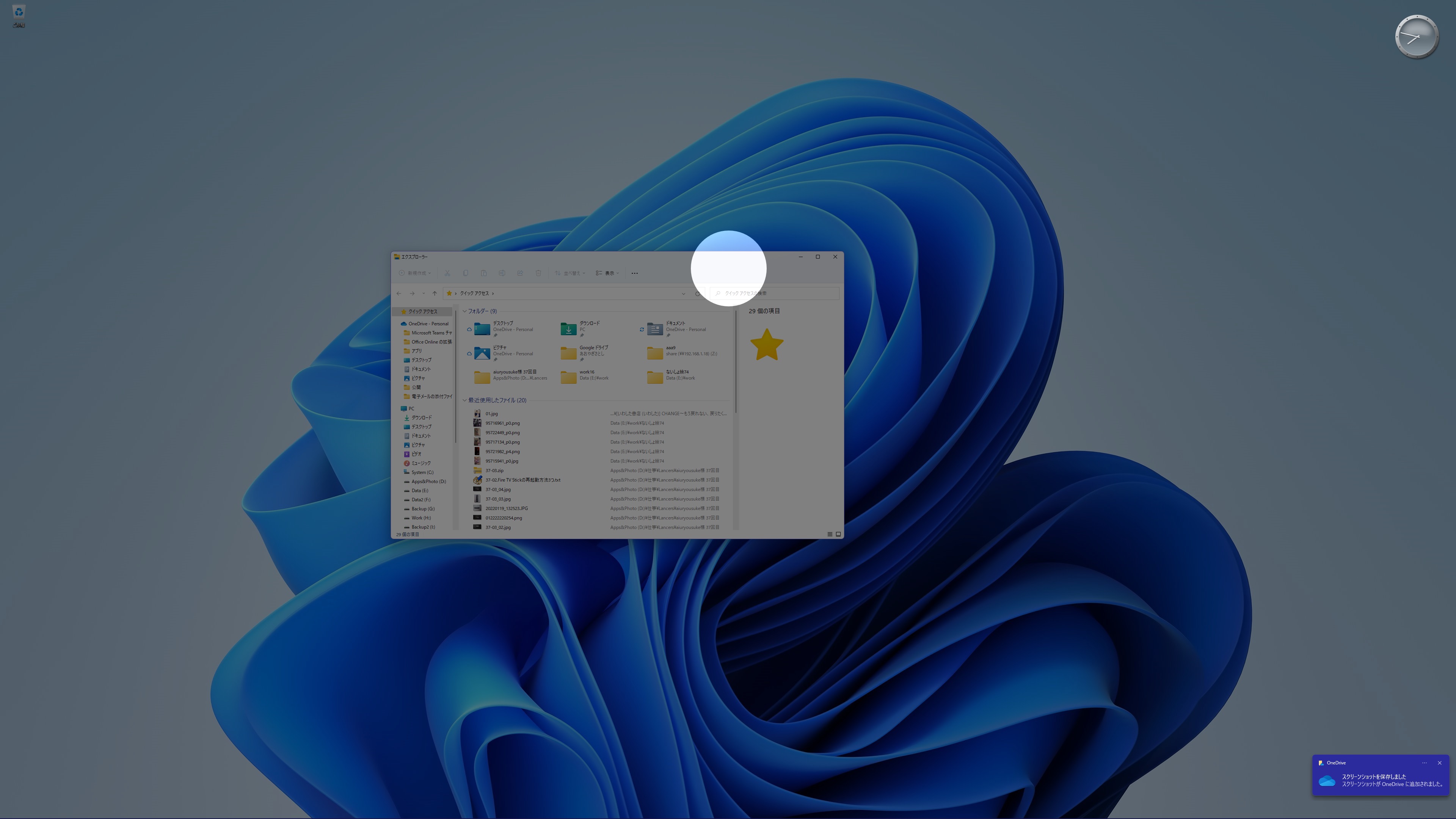
Task: Select Work (H:) drive in tree
Action: point(417,518)
